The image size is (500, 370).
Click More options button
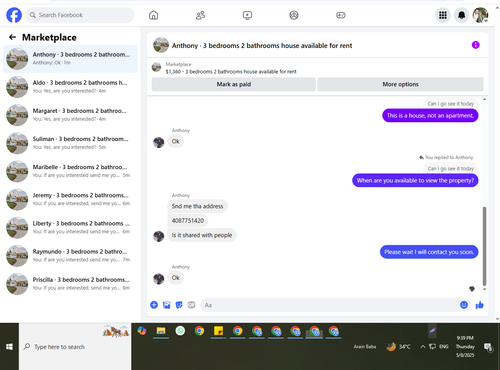click(x=400, y=84)
